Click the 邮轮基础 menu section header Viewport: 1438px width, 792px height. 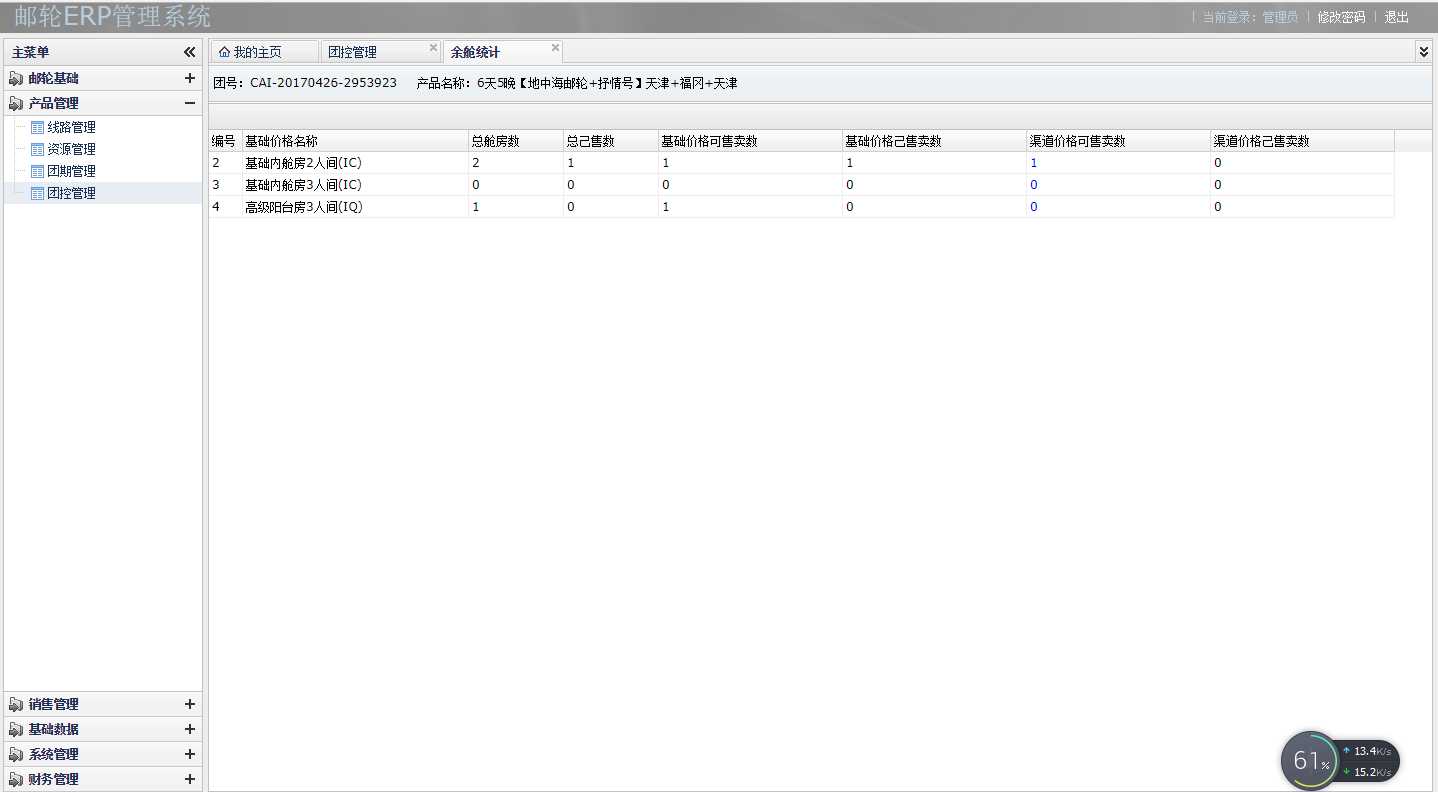pyautogui.click(x=103, y=78)
